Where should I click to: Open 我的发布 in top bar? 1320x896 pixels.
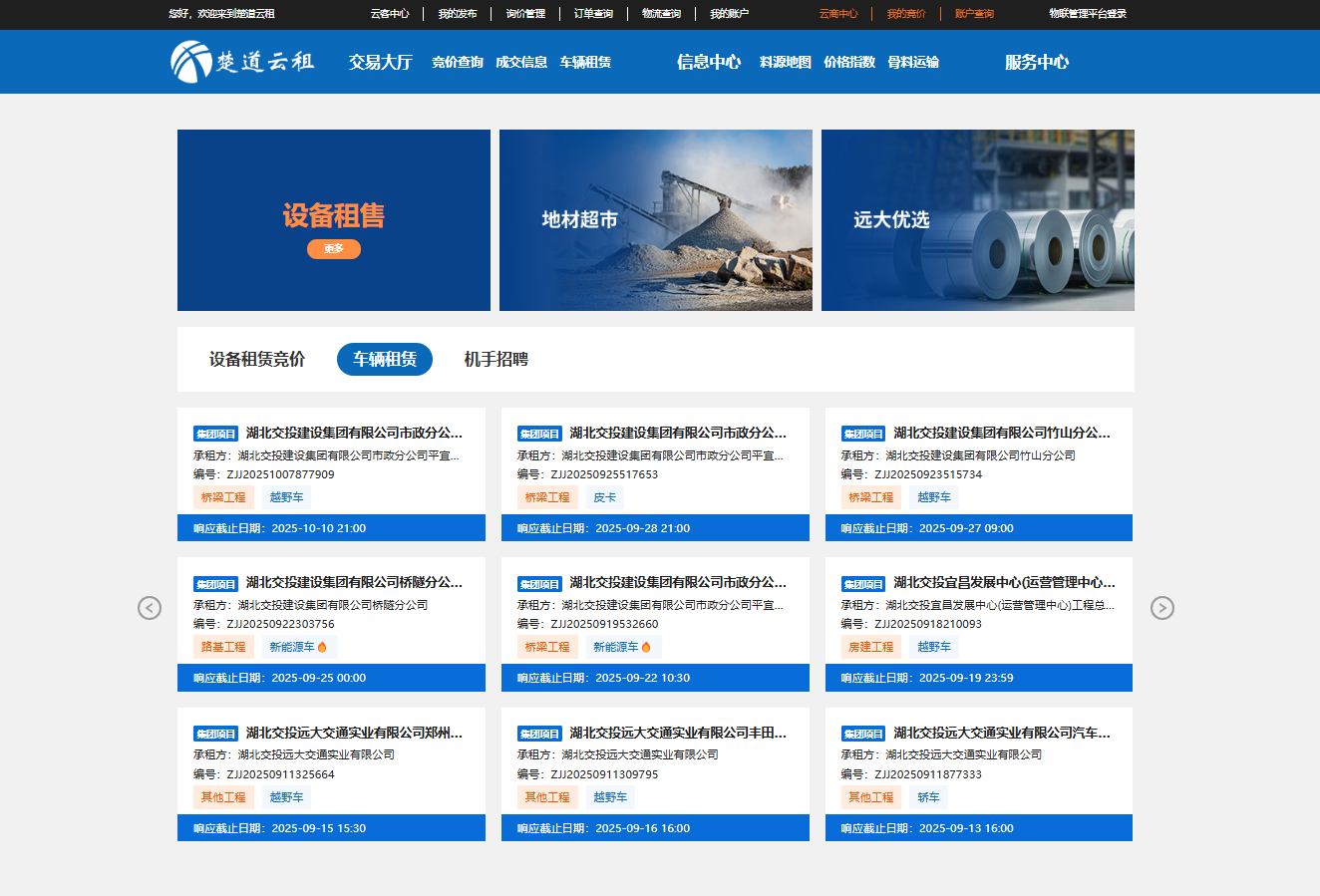pyautogui.click(x=458, y=14)
